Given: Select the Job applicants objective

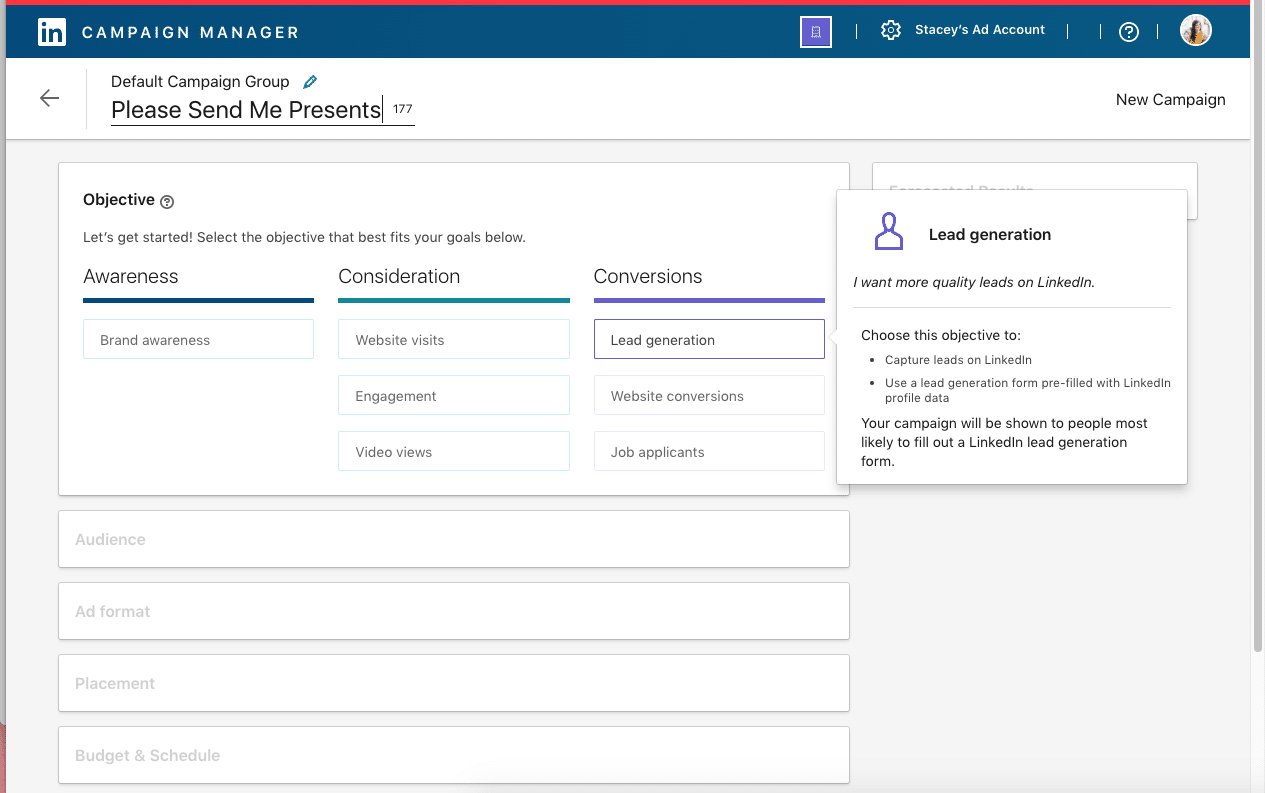Looking at the screenshot, I should click(708, 452).
